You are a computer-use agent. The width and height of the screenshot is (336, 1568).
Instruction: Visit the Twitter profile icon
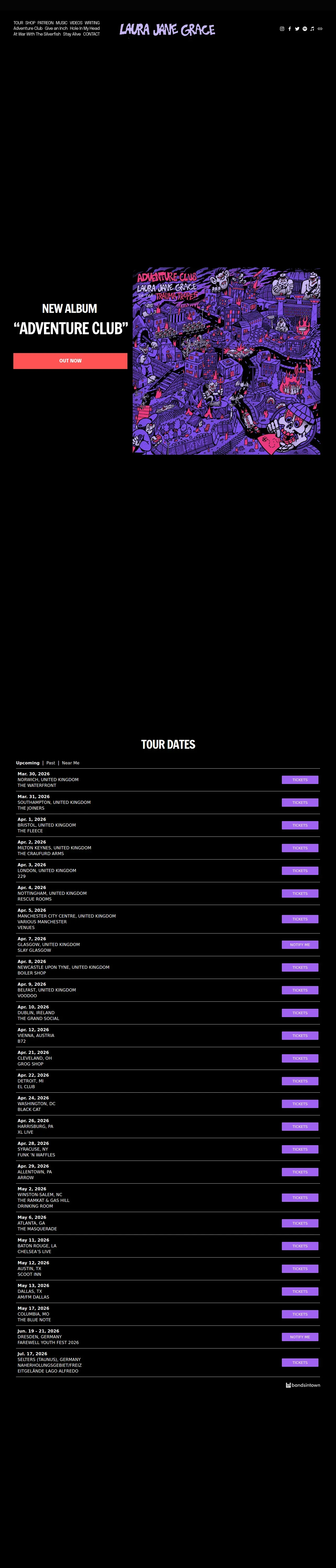(x=297, y=28)
